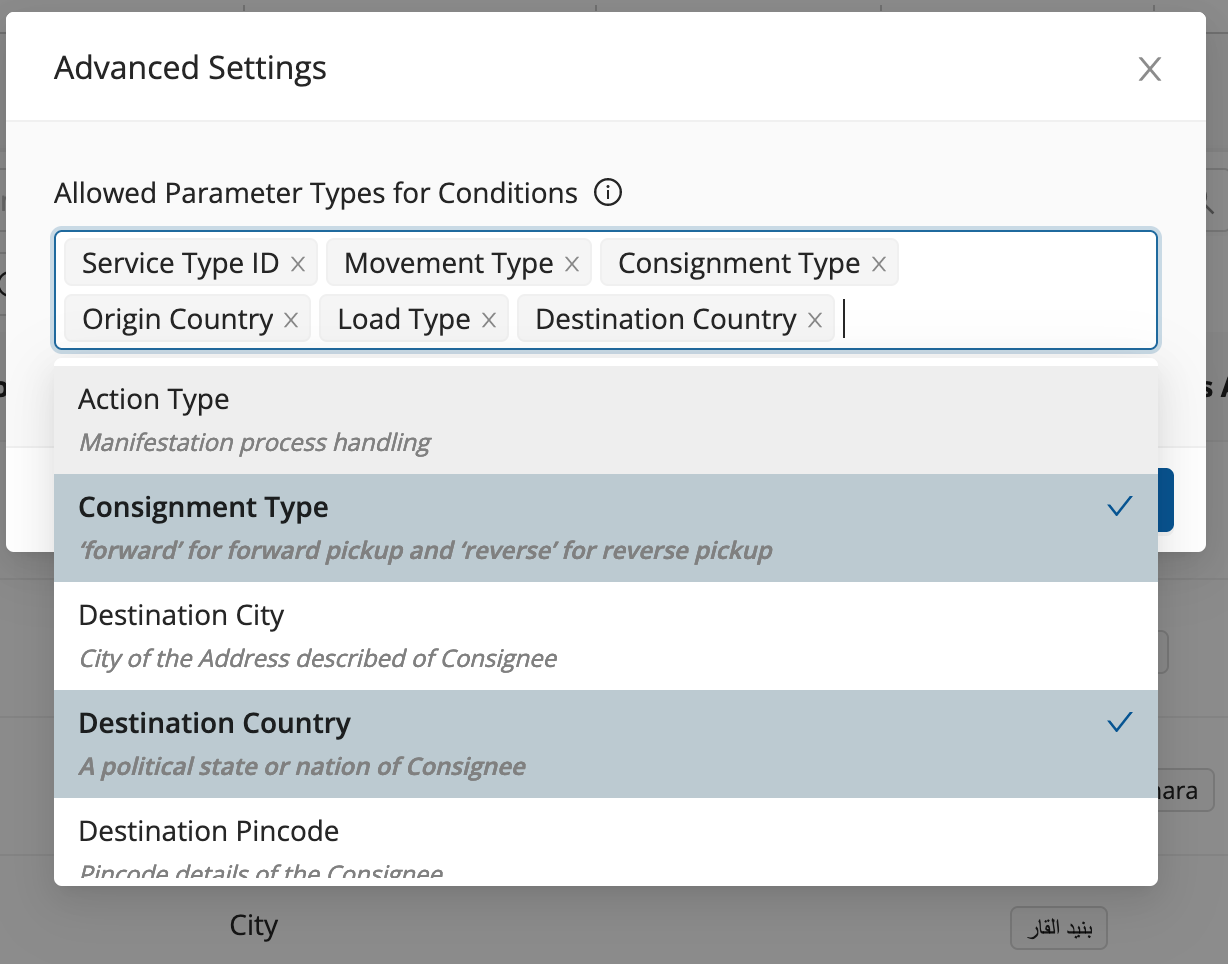Click the info icon beside Allowed Parameter Types
The image size is (1228, 964).
608,192
